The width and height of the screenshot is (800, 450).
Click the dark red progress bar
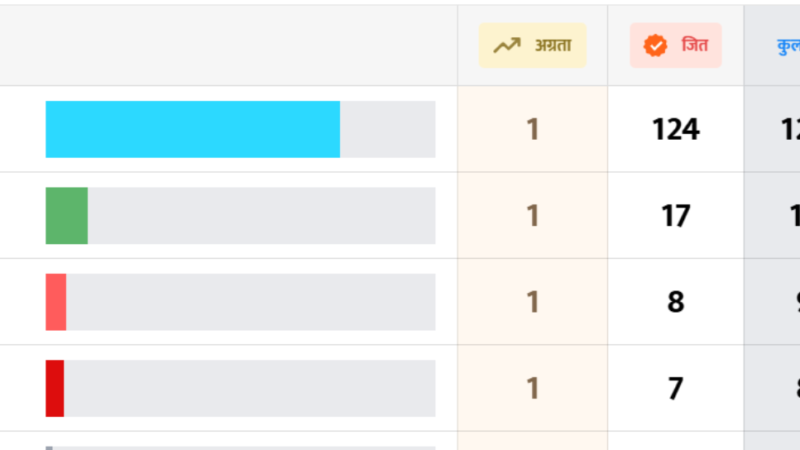tap(55, 388)
